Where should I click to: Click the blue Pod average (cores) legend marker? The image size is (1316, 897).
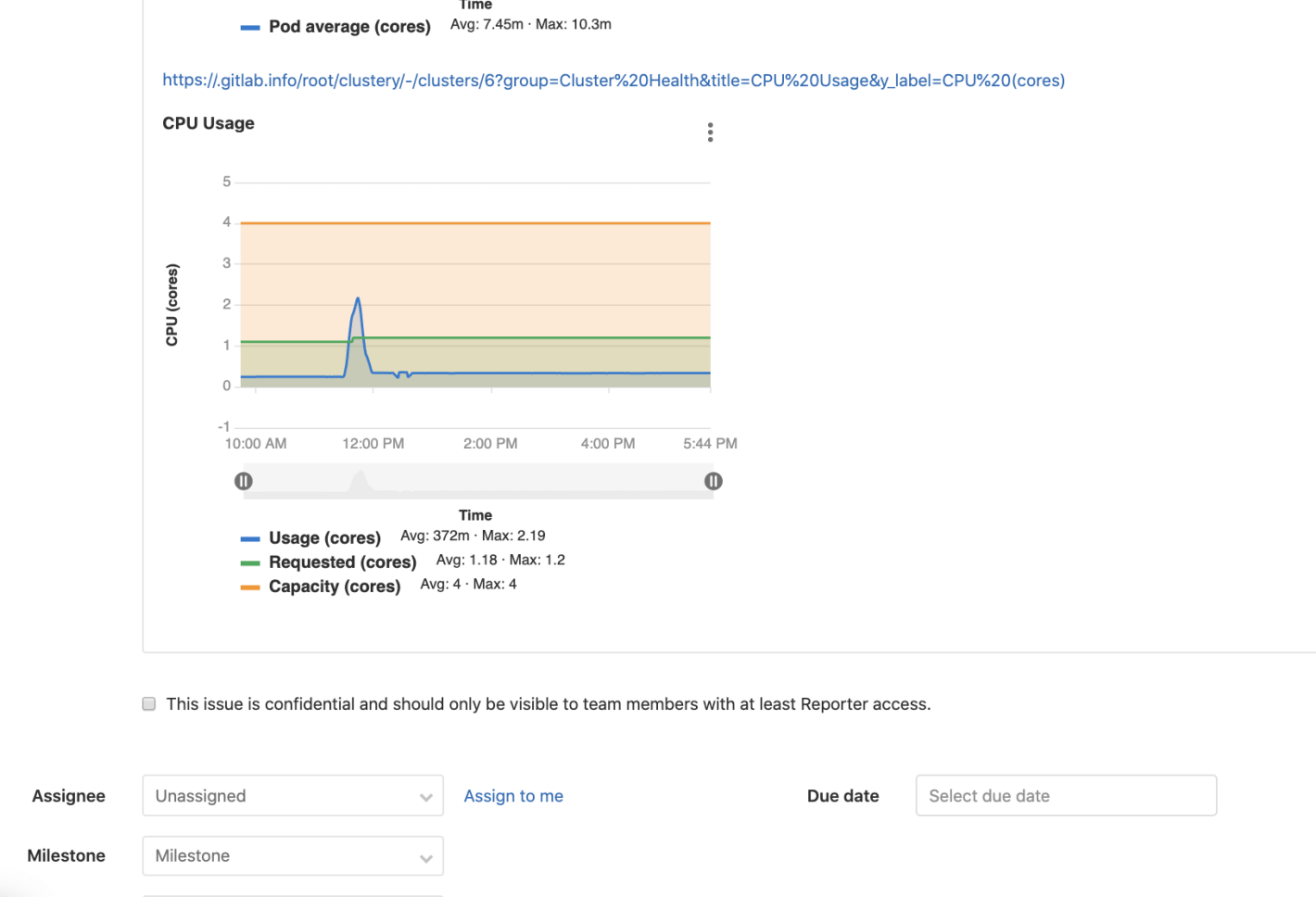point(250,26)
